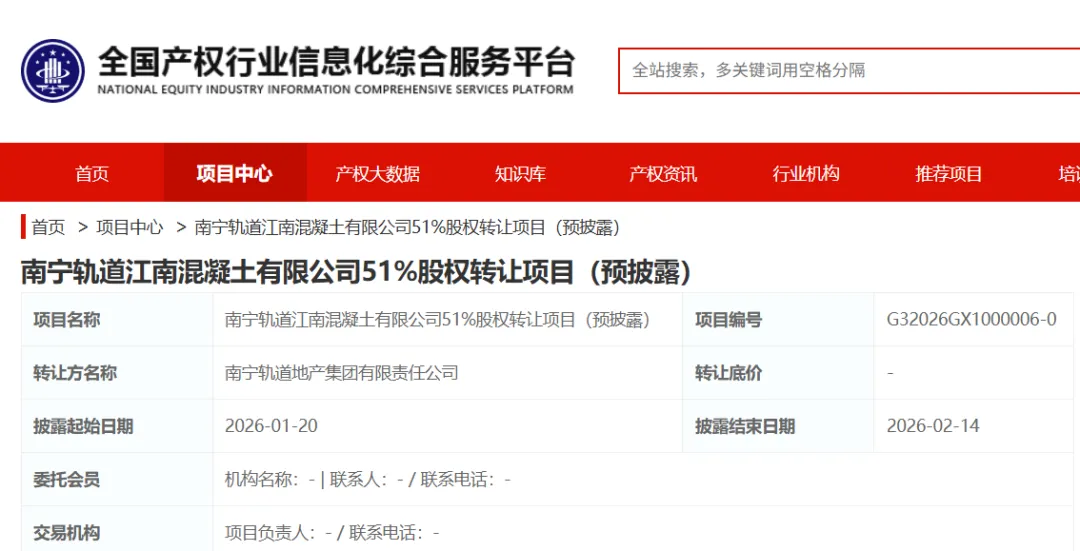Screen dimensions: 1080x551
Task: Click the 披露起始日期 label cell
Action: pos(117,426)
